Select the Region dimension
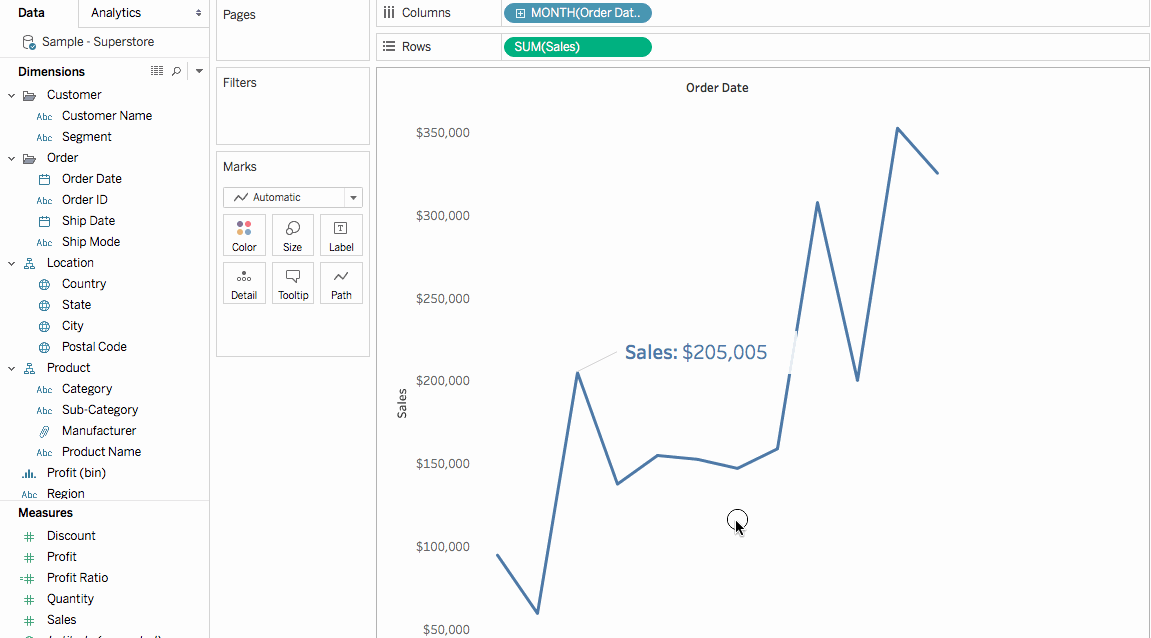Image resolution: width=1151 pixels, height=638 pixels. click(65, 493)
